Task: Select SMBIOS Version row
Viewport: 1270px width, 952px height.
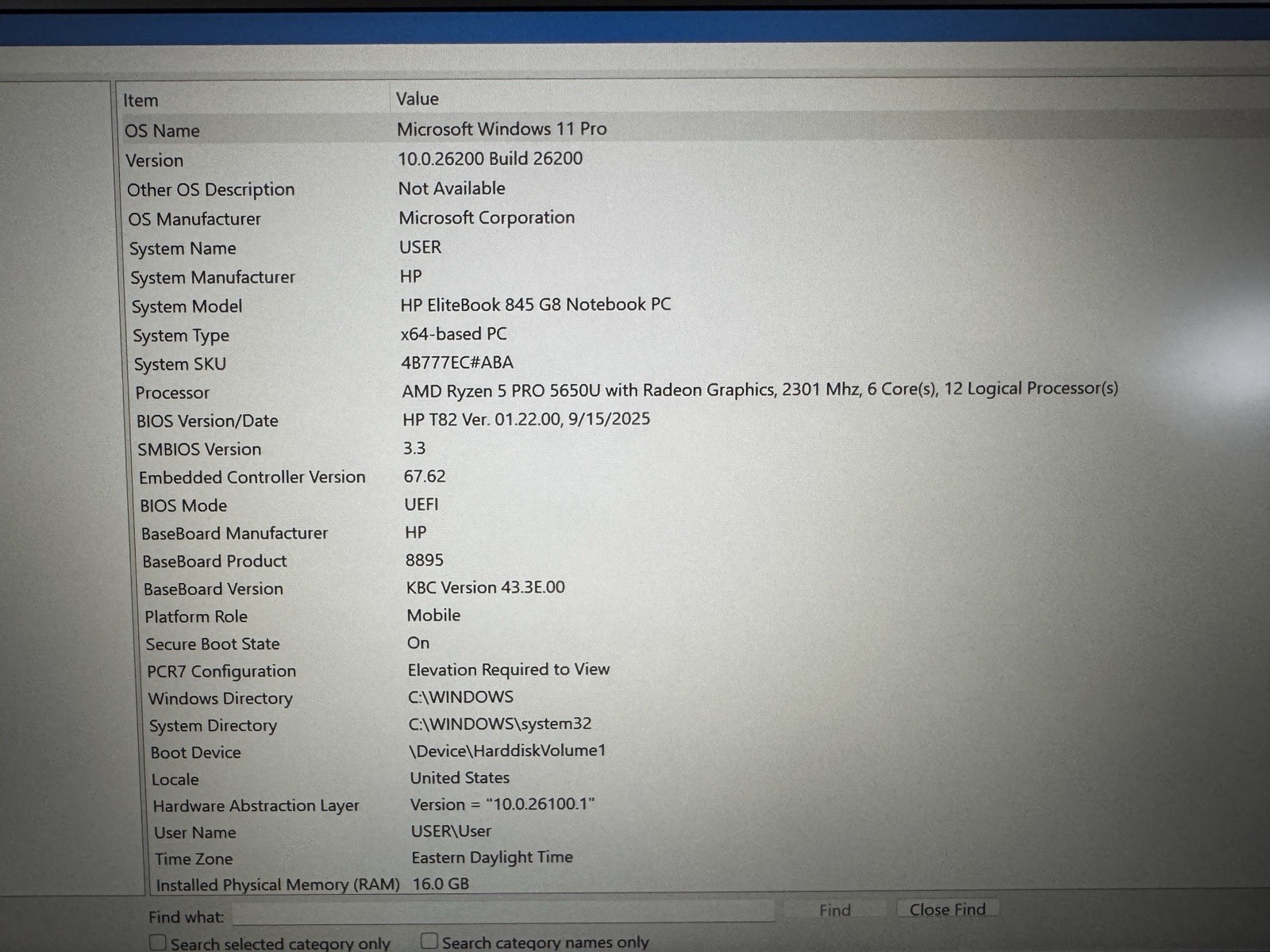Action: [x=199, y=449]
